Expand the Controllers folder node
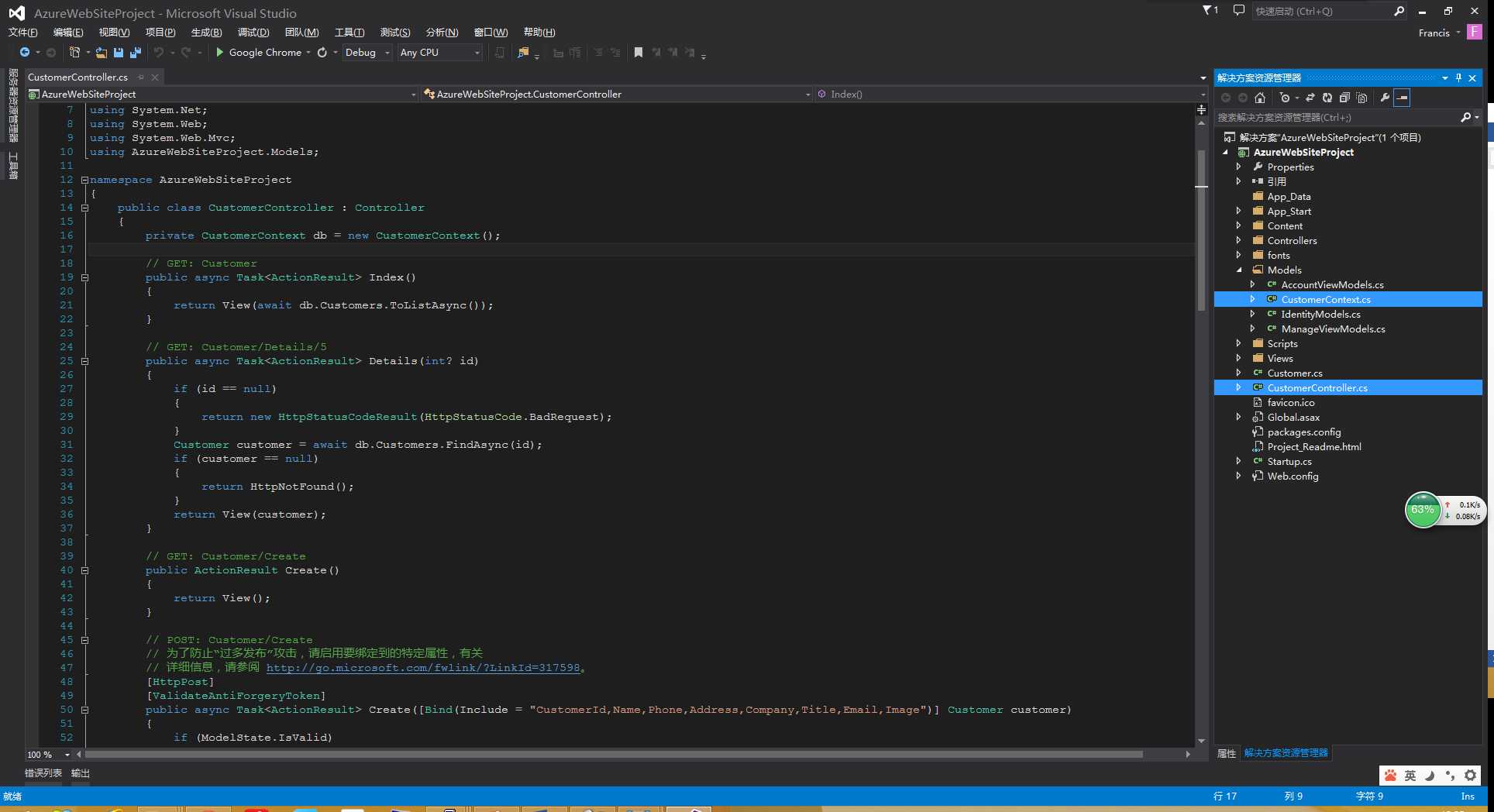1494x812 pixels. coord(1238,240)
